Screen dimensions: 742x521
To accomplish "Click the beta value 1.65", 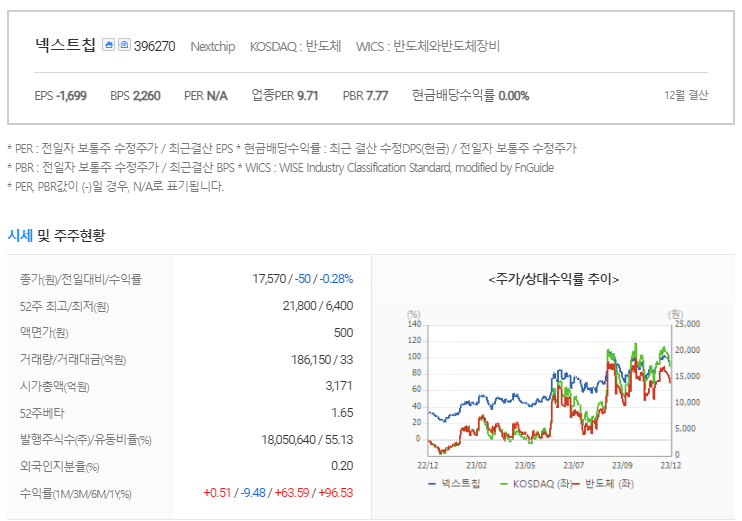I will 342,413.
